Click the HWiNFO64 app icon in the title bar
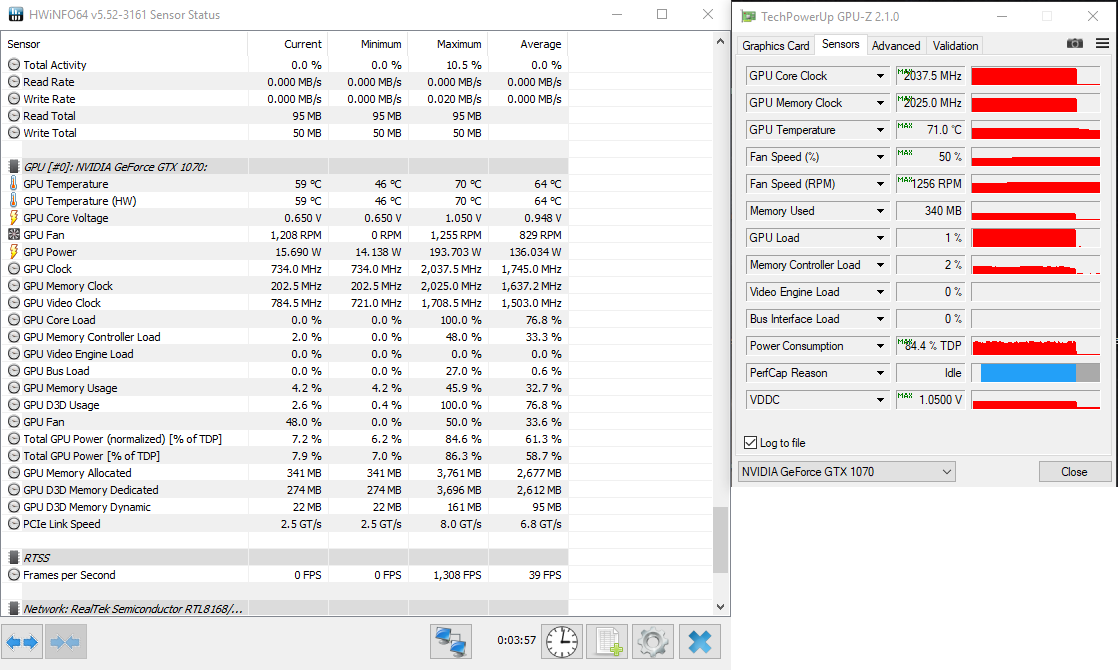Image resolution: width=1118 pixels, height=670 pixels. coord(15,14)
